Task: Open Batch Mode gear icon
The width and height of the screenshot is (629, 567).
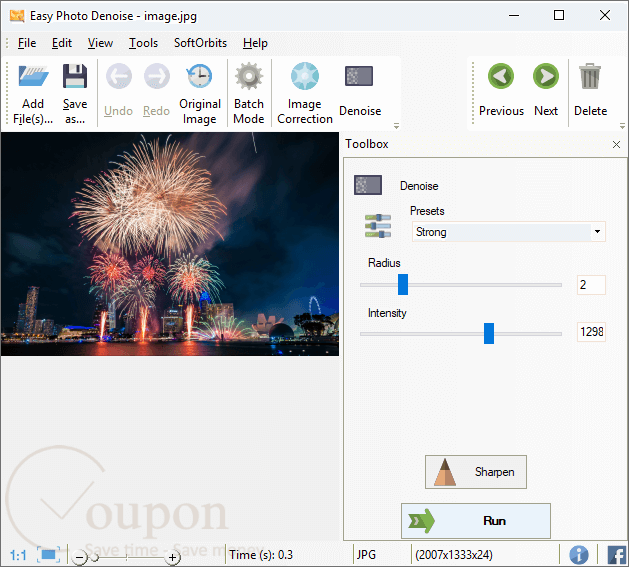Action: pos(249,76)
